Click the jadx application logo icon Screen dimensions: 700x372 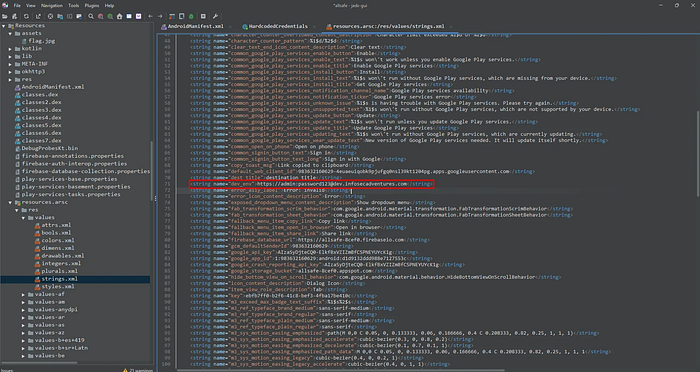pyautogui.click(x=5, y=5)
